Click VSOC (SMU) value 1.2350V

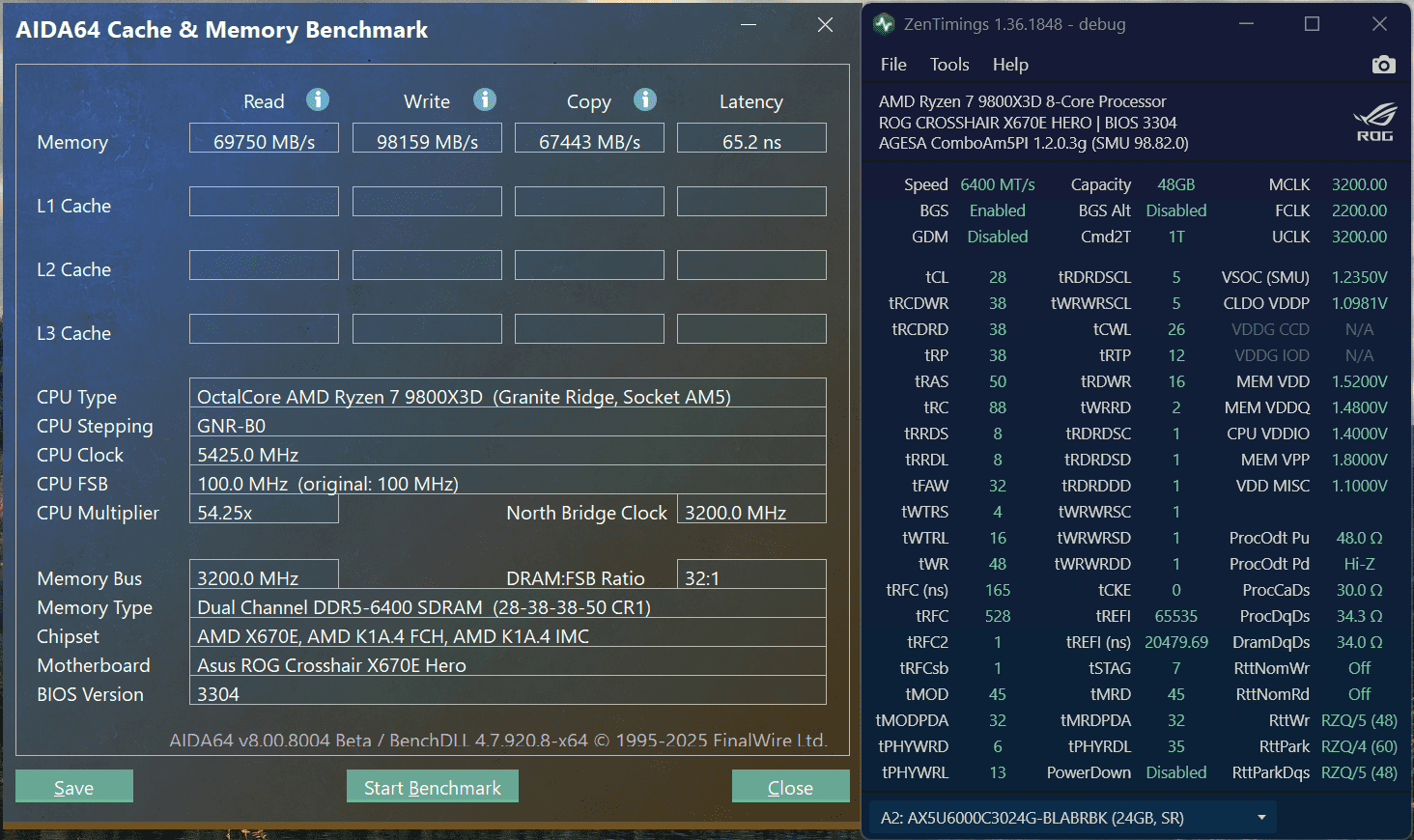[1359, 277]
